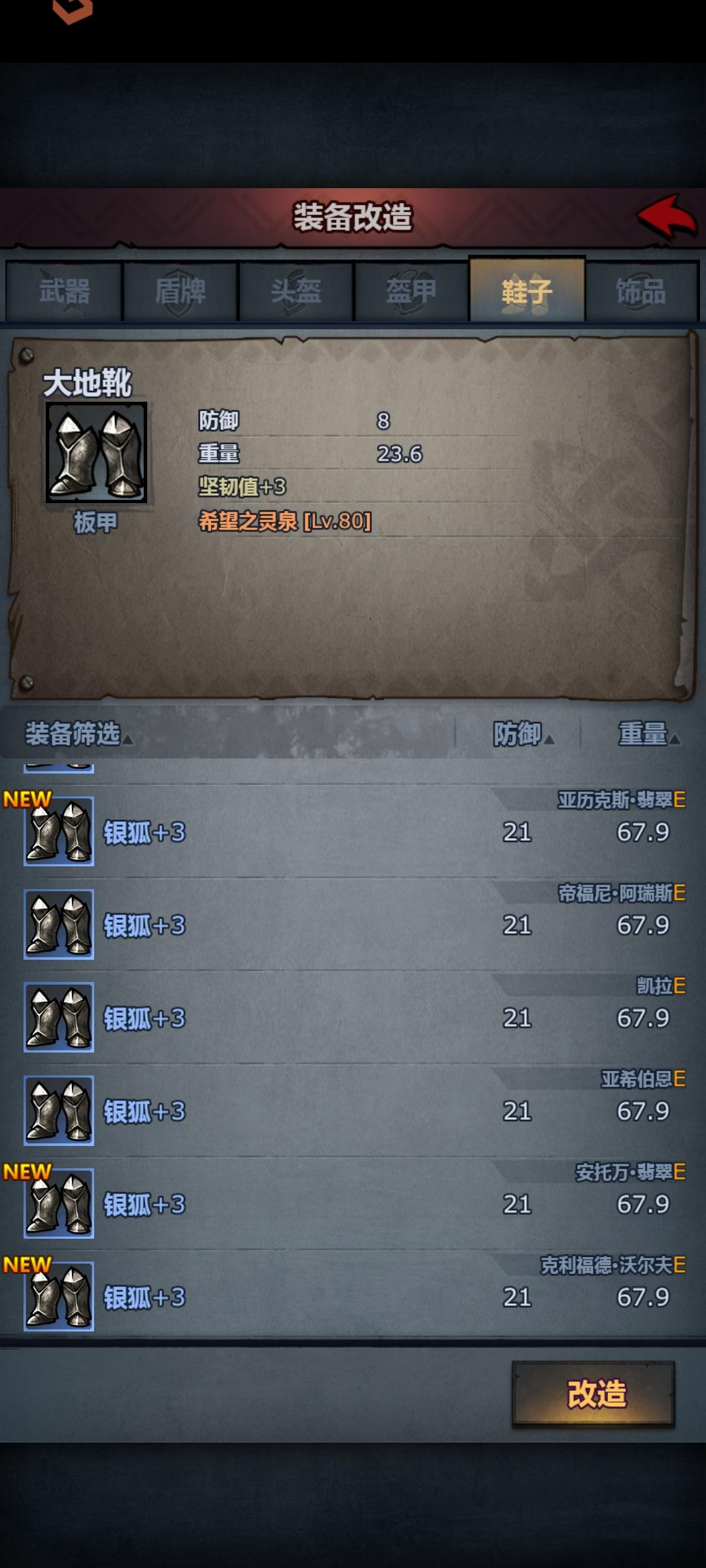This screenshot has height=1568, width=706.
Task: Switch to the 盾牌 tab
Action: click(180, 291)
